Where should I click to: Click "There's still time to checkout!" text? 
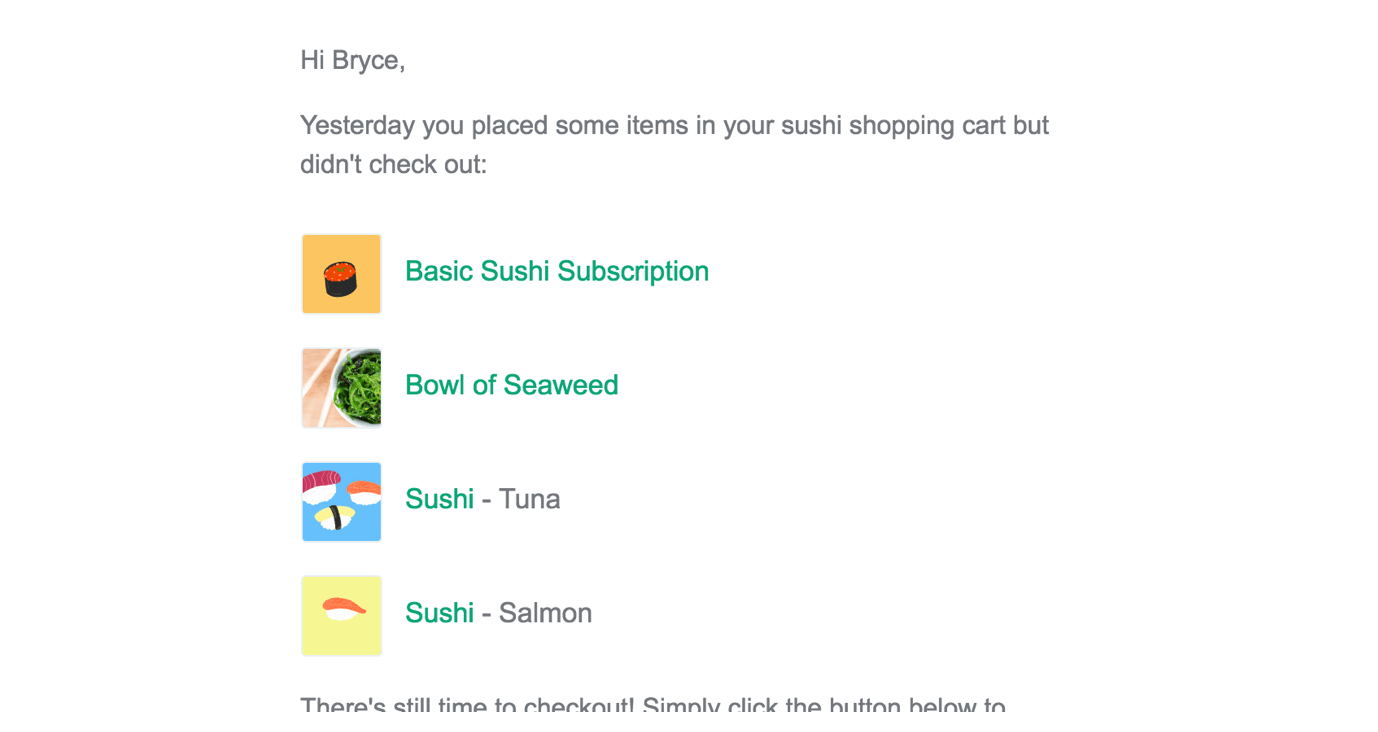[467, 706]
